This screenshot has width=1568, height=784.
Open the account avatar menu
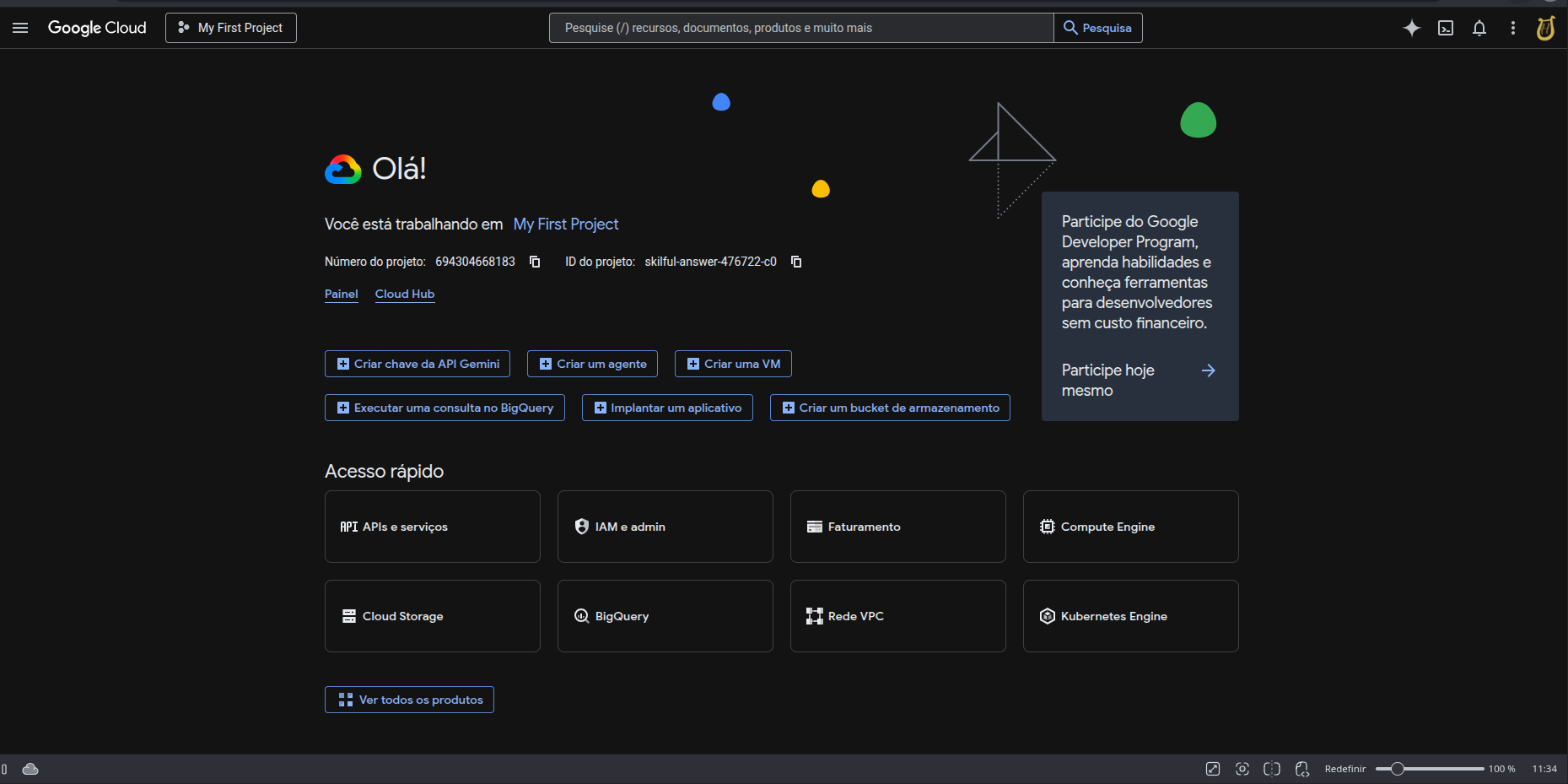(1545, 28)
